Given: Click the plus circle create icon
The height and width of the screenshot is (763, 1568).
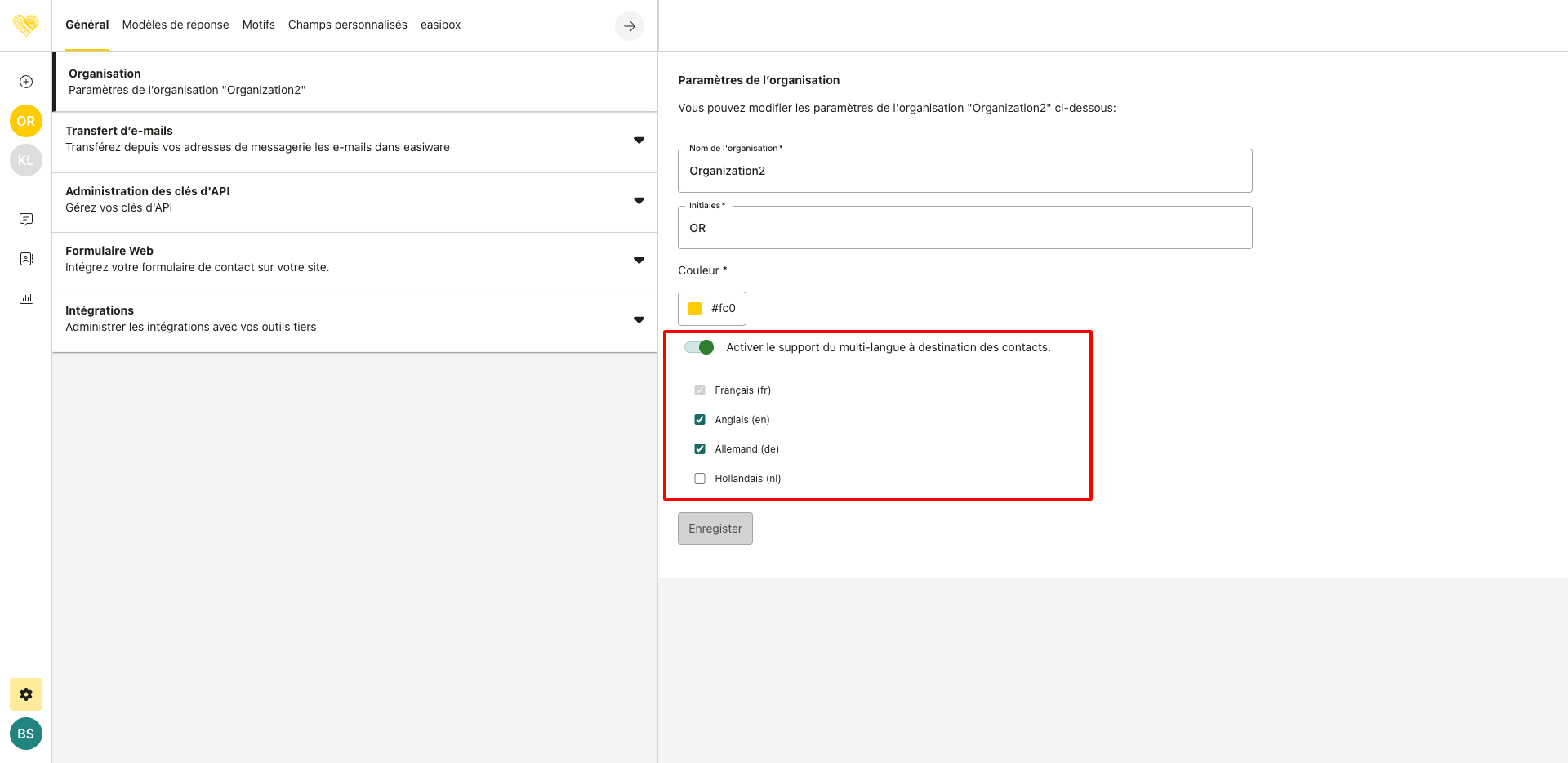Looking at the screenshot, I should tap(26, 82).
